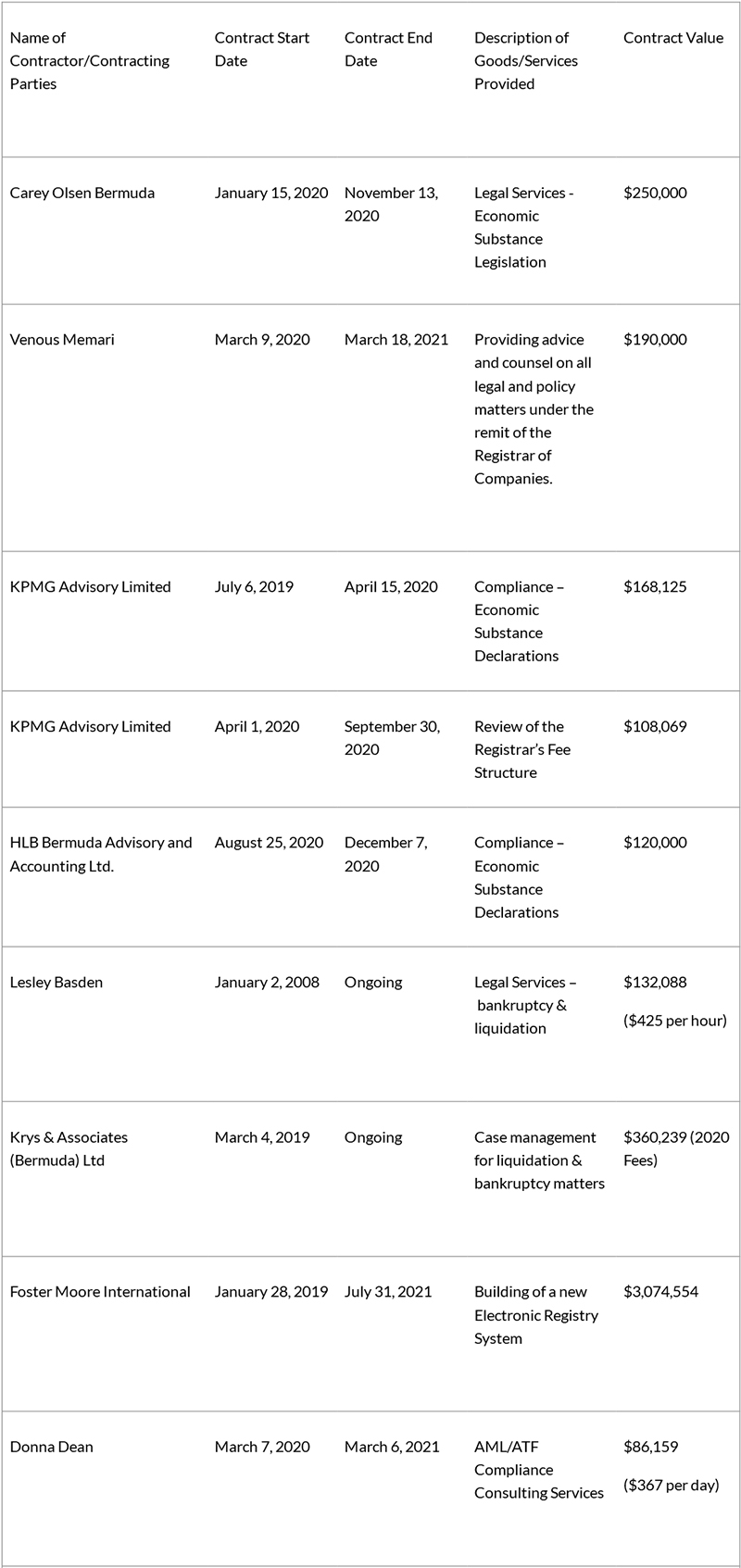Viewport: 741px width, 1568px height.
Task: Click the Lesley Basden contractor name
Action: [x=57, y=982]
